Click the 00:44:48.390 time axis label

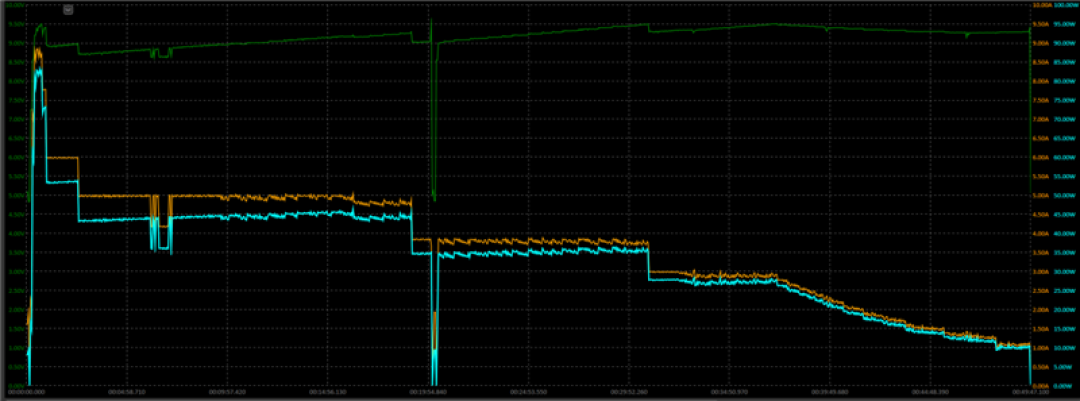pyautogui.click(x=931, y=391)
